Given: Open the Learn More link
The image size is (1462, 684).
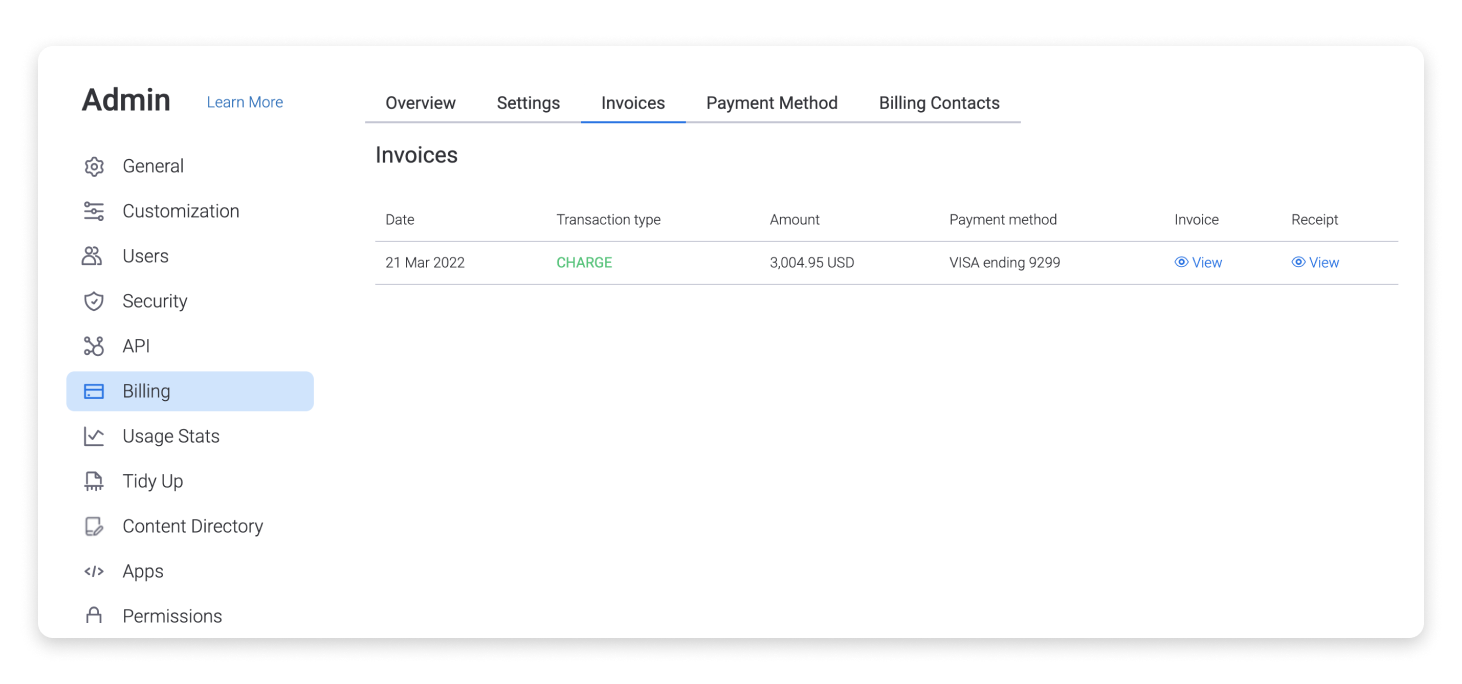Looking at the screenshot, I should tap(245, 102).
